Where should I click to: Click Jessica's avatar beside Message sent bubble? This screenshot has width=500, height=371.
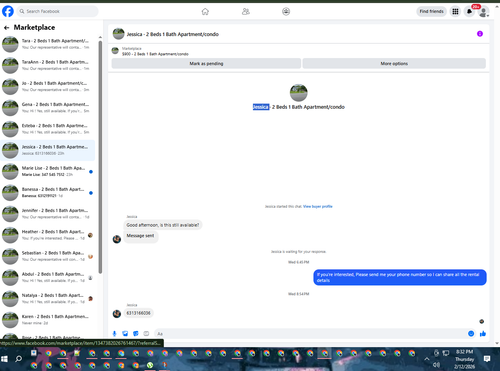117,239
